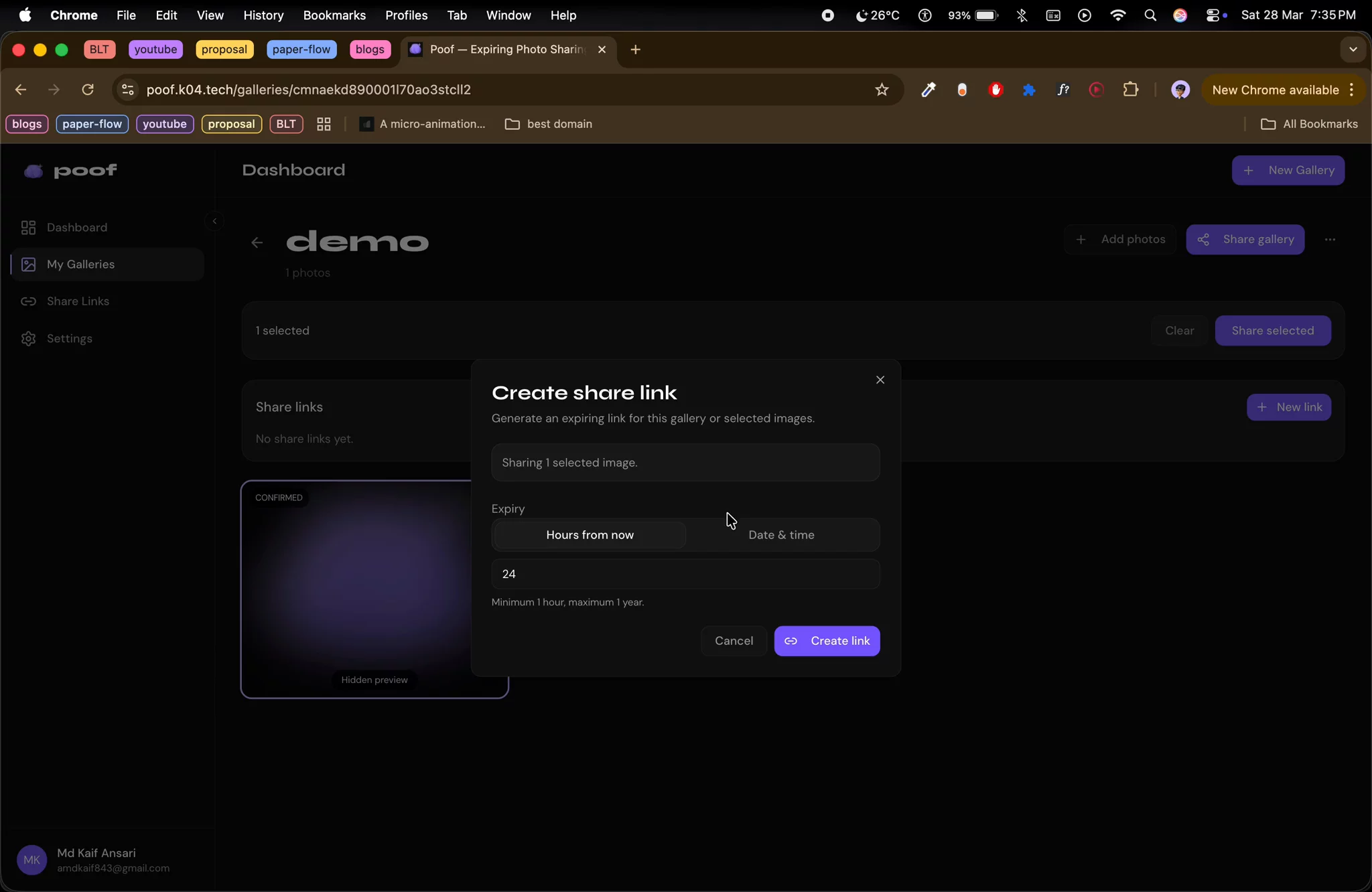Image resolution: width=1372 pixels, height=892 pixels.
Task: Open the Bookmarks menu
Action: [334, 15]
